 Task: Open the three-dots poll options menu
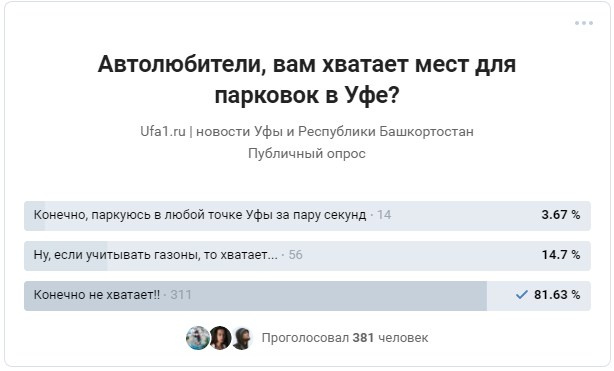coord(583,23)
